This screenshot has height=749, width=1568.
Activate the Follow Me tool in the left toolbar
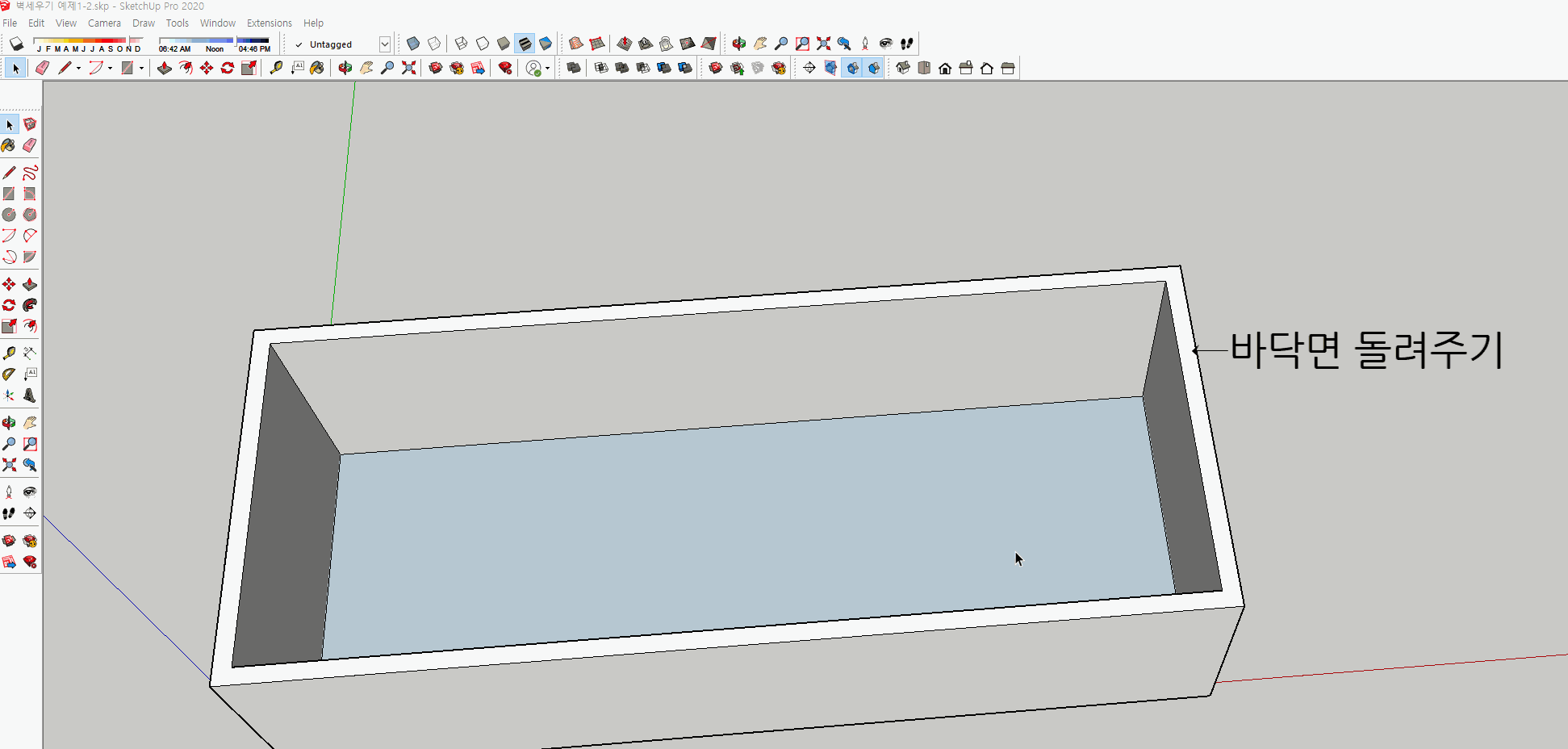point(30,305)
